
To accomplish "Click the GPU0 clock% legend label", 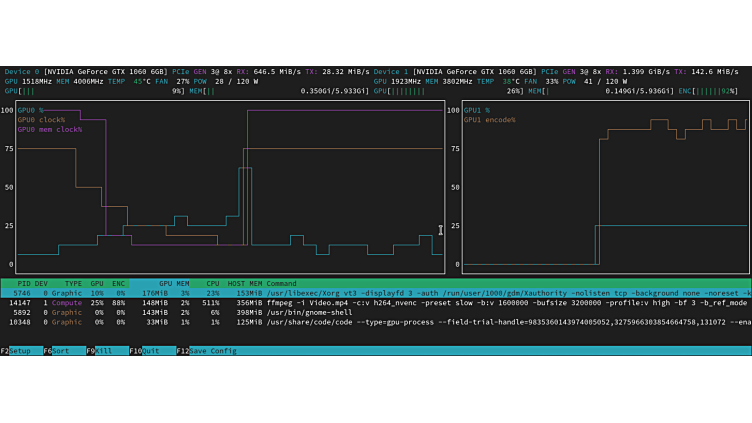I will click(x=41, y=120).
